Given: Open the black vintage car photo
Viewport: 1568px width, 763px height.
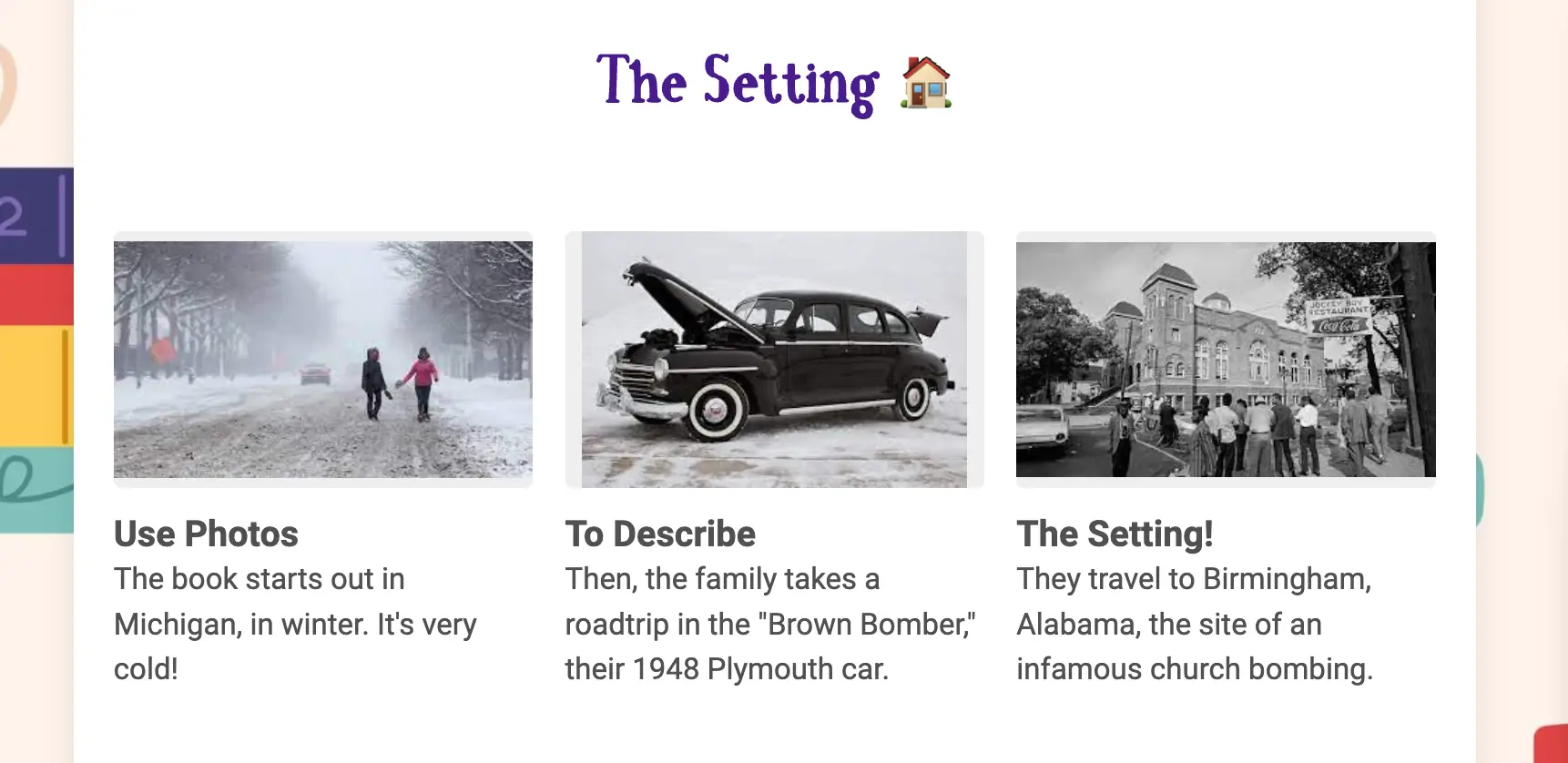Looking at the screenshot, I should click(774, 359).
